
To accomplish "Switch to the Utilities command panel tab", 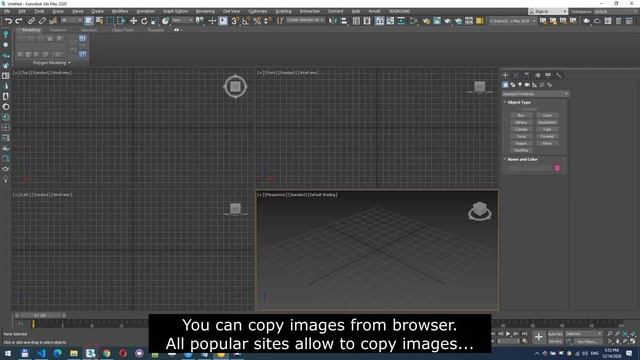I will click(558, 76).
